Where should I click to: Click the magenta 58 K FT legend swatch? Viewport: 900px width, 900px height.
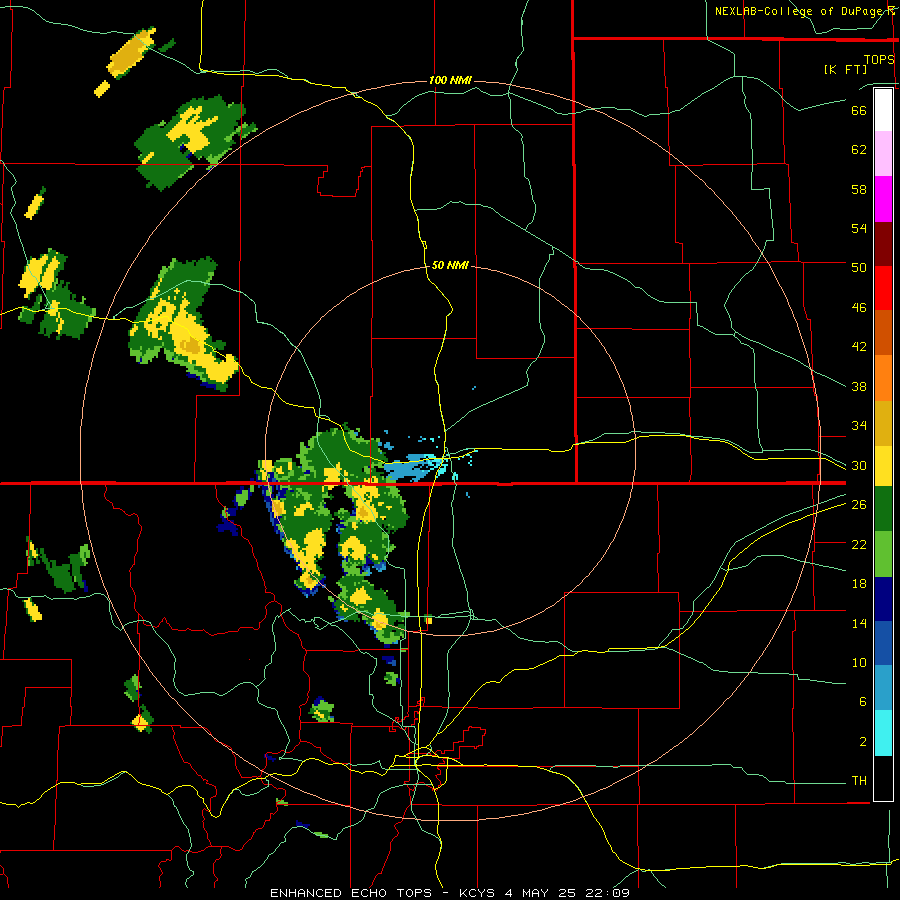tap(883, 199)
